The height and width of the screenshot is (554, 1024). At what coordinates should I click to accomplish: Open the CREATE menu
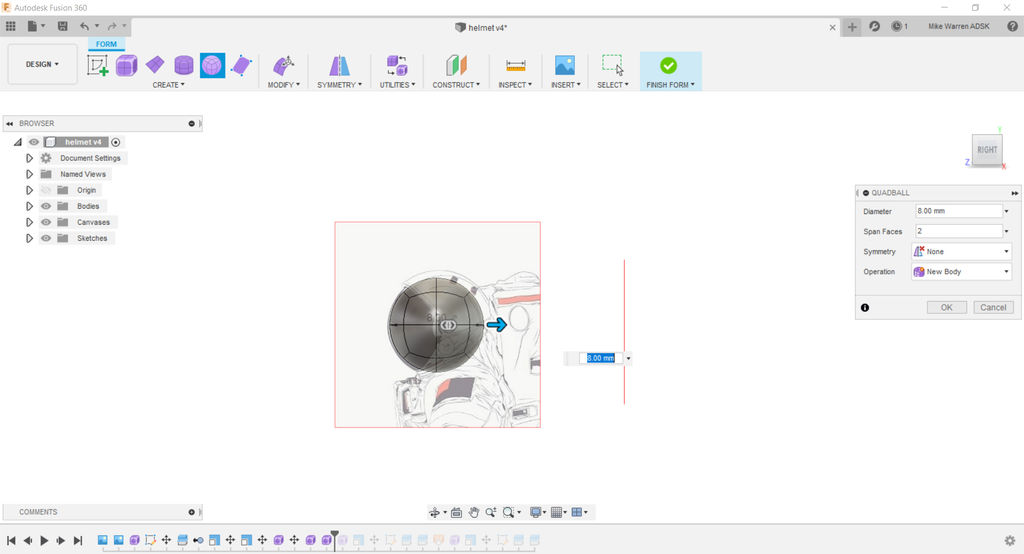point(168,85)
